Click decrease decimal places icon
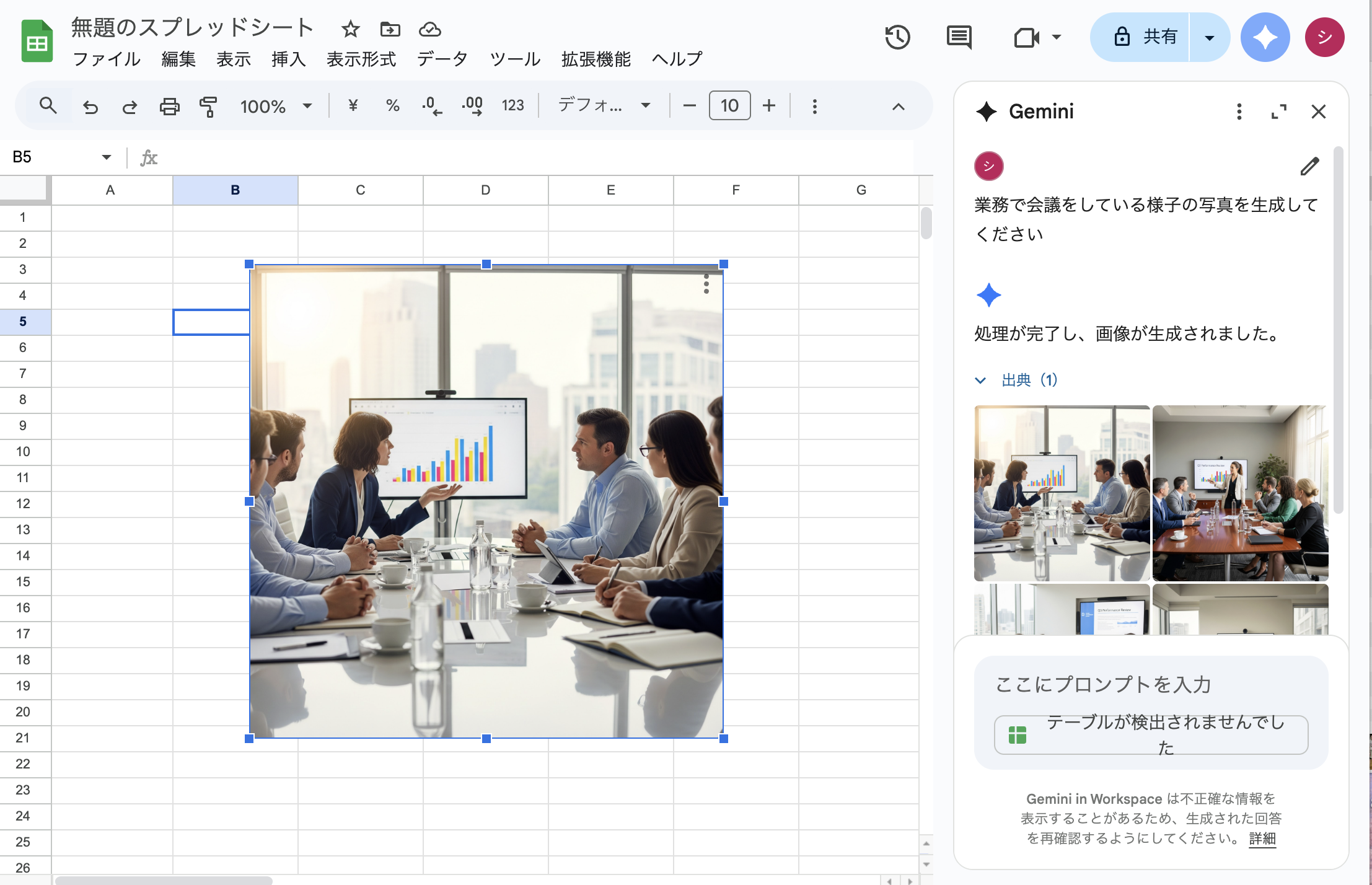Image resolution: width=1372 pixels, height=885 pixels. point(432,107)
